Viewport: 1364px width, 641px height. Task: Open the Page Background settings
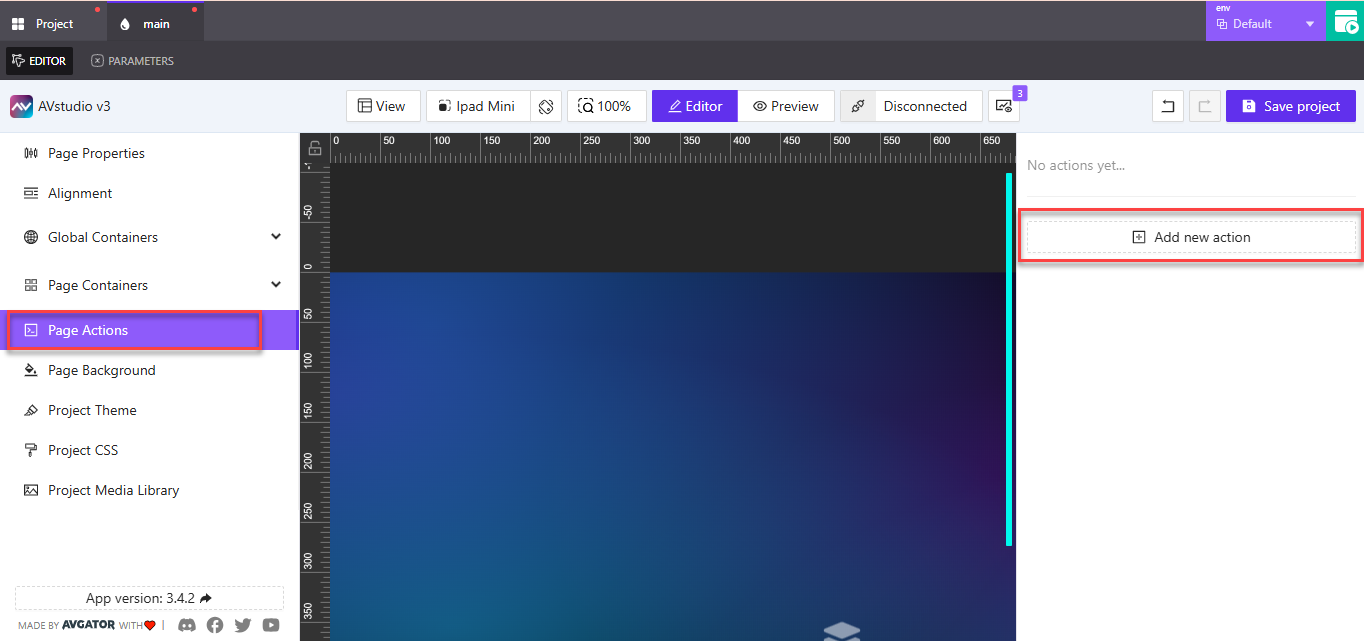pyautogui.click(x=101, y=370)
